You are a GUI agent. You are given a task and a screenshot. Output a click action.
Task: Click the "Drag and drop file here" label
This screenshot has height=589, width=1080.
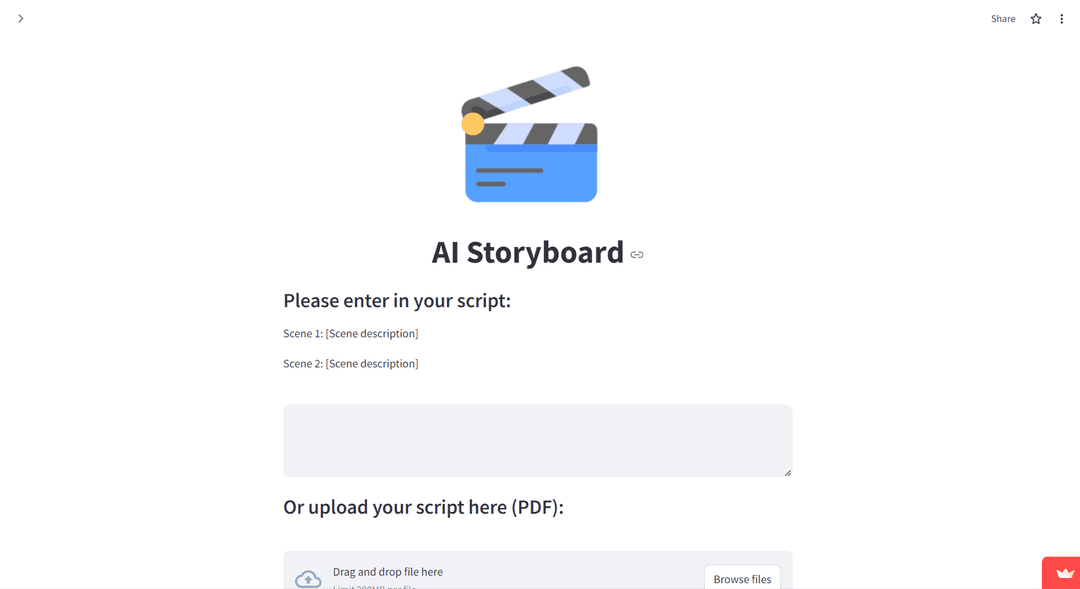coord(388,572)
